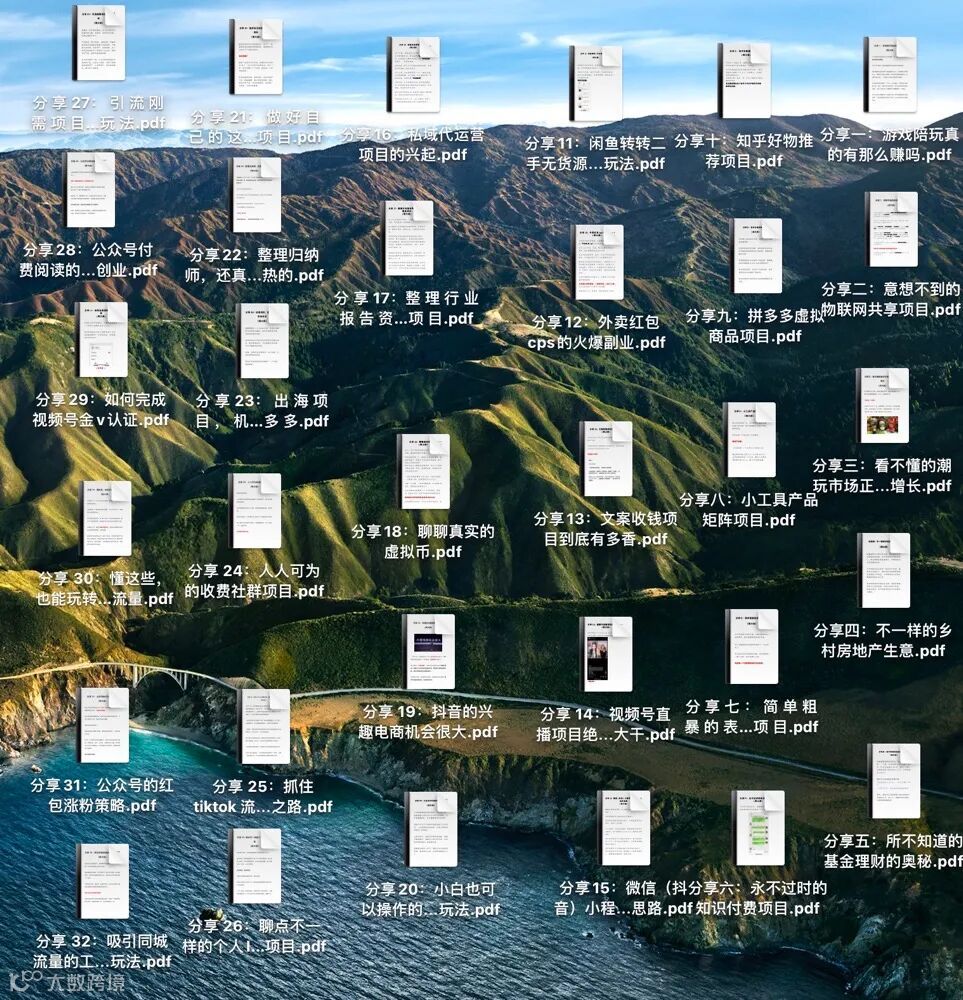Select the 分享13 文案收钱项目 PDF icon

pos(606,459)
